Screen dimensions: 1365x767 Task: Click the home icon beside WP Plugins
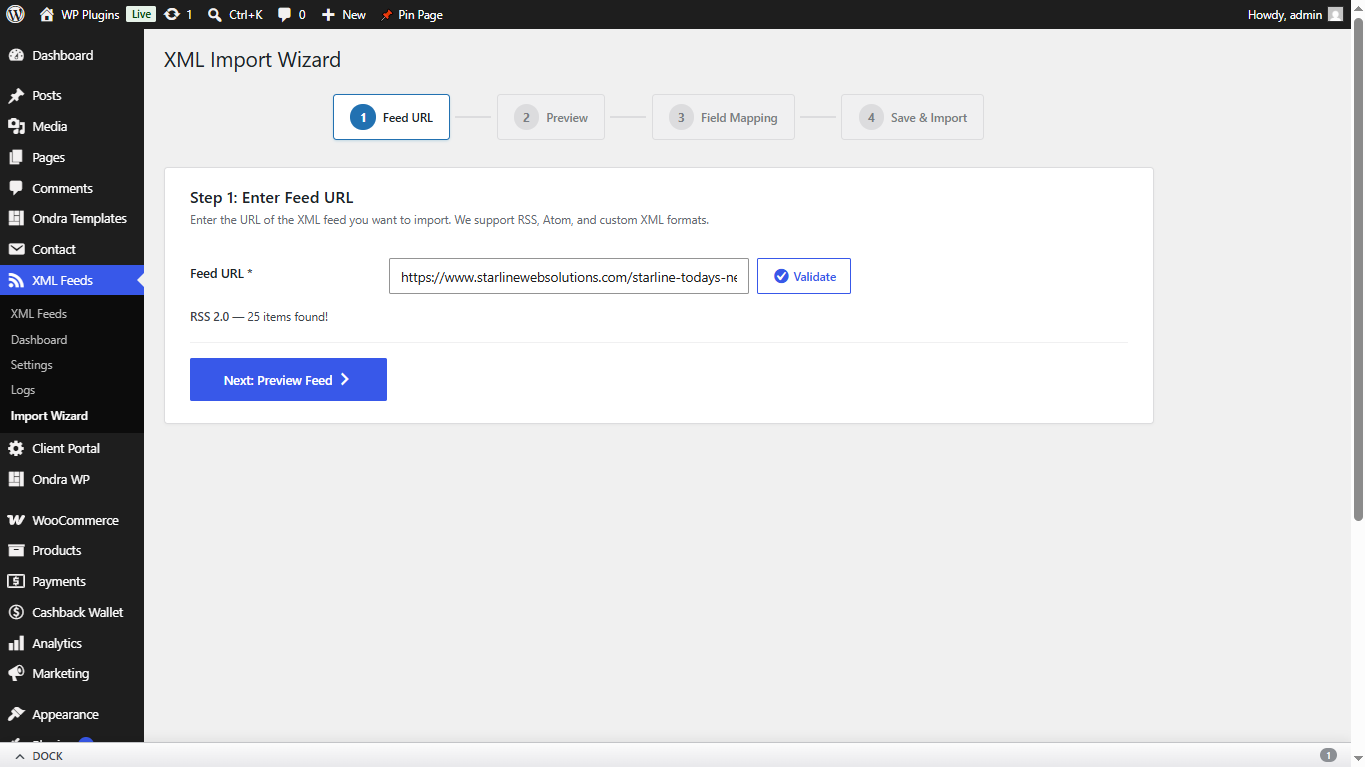point(47,15)
